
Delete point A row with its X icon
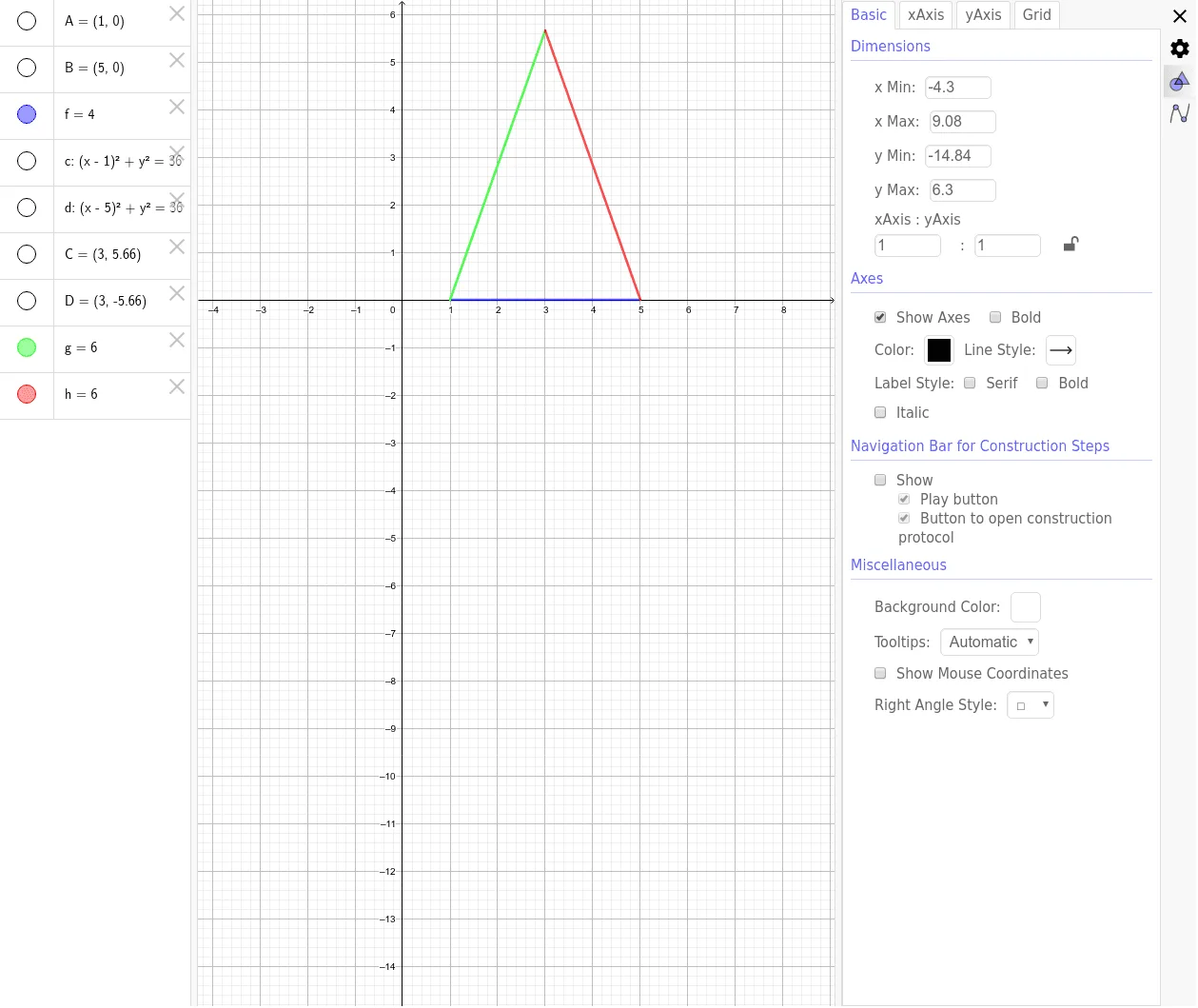pos(177,13)
